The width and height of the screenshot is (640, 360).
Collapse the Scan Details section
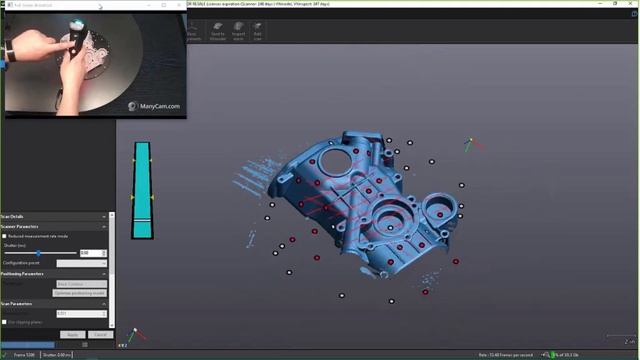tap(104, 217)
